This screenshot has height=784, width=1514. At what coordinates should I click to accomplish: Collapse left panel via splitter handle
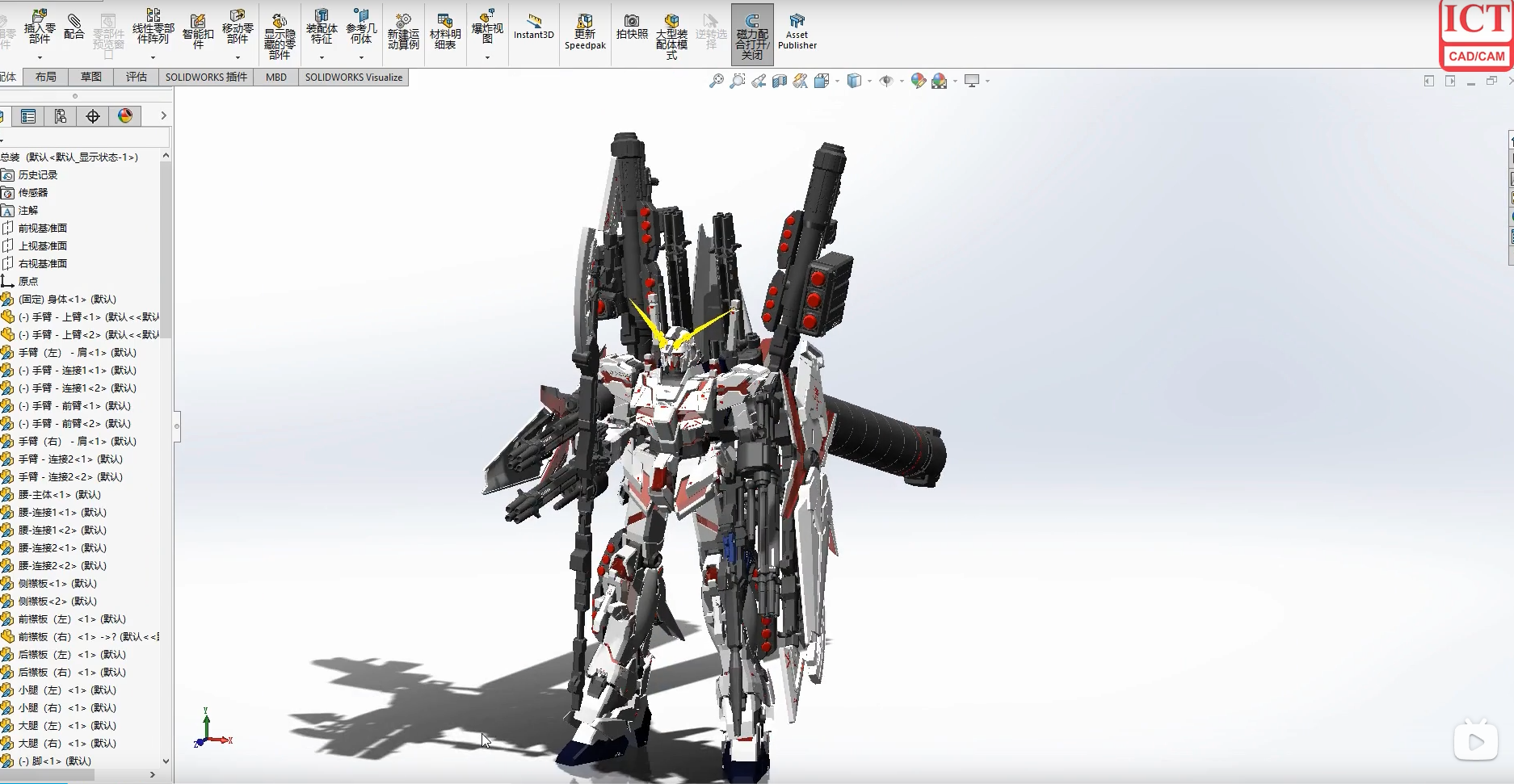[177, 426]
